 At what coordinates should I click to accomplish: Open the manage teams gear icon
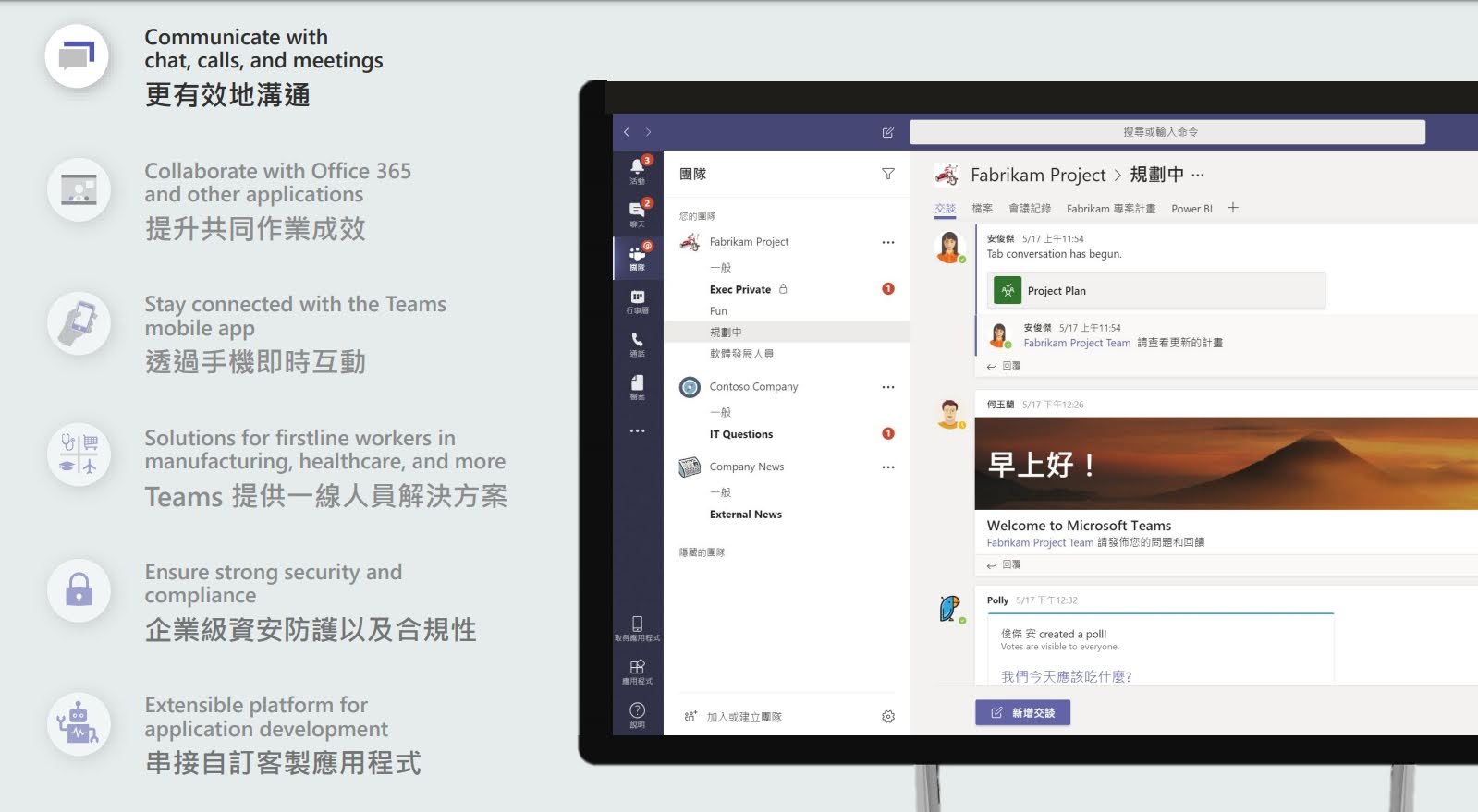(x=887, y=716)
